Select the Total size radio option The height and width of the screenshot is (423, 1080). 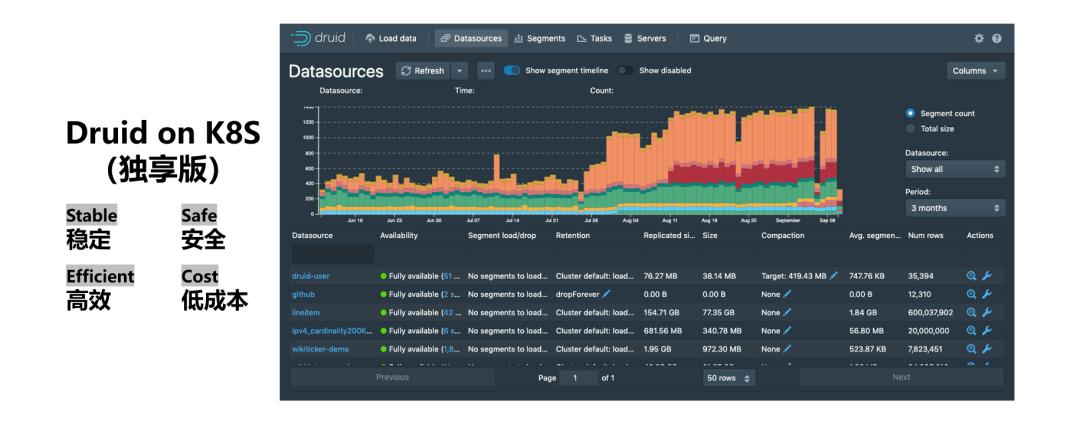click(x=911, y=129)
